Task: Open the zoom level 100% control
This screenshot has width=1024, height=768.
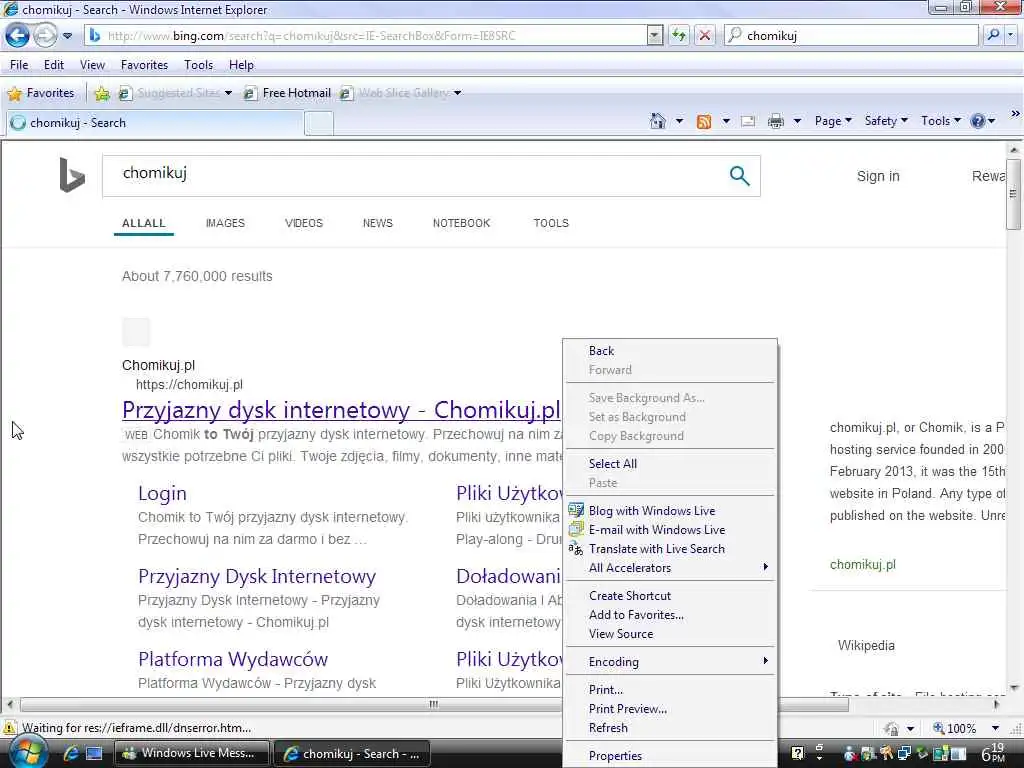Action: coord(965,728)
